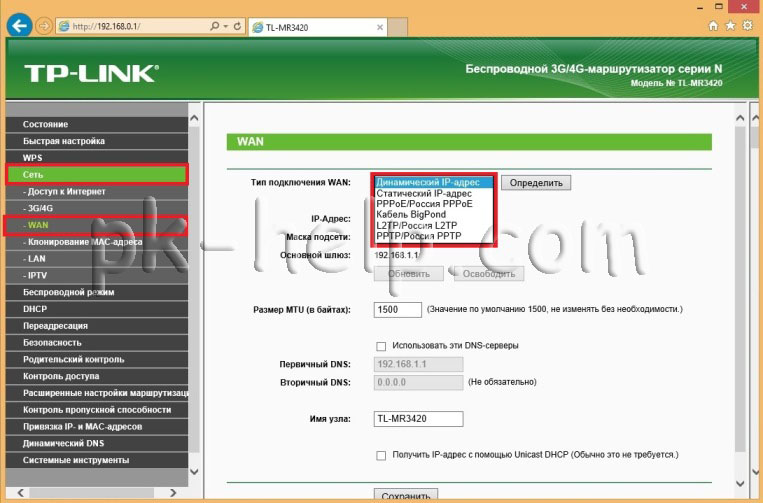Viewport: 763px width, 503px height.
Task: Click the browser back arrow button
Action: (x=19, y=25)
